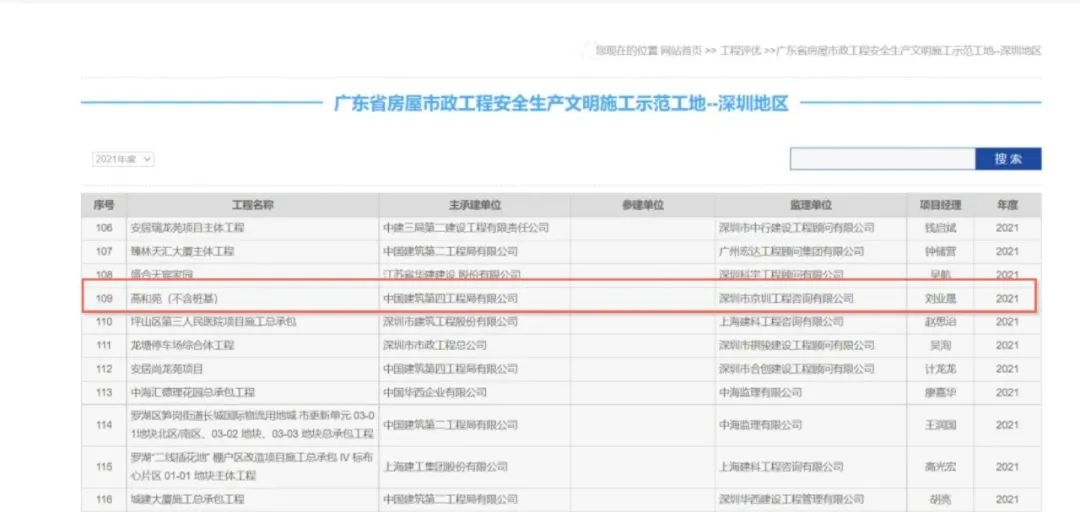Click project manager 王润国
The width and height of the screenshot is (1080, 512).
click(x=940, y=425)
